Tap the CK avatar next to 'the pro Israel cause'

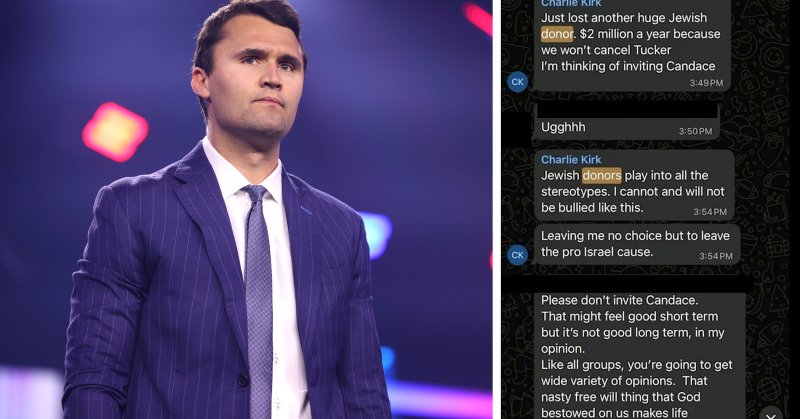pos(517,255)
